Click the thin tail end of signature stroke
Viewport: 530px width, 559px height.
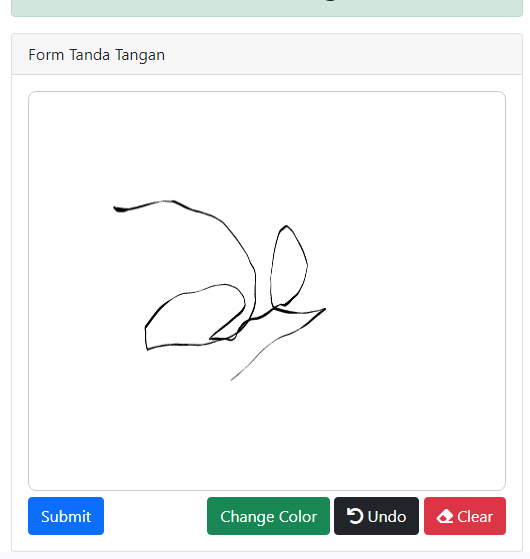point(235,376)
